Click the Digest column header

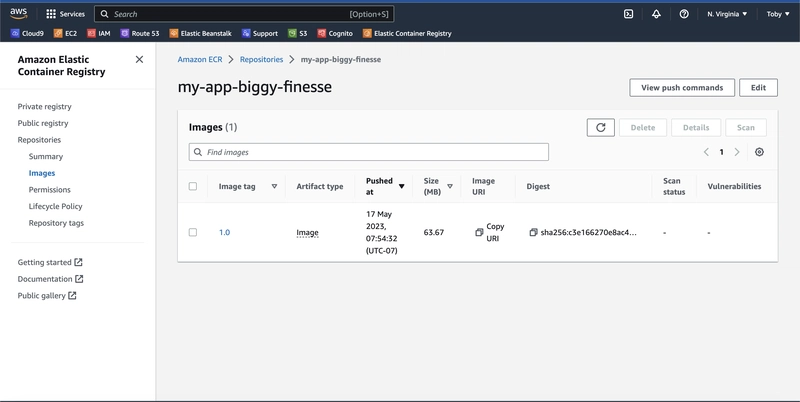coord(538,186)
